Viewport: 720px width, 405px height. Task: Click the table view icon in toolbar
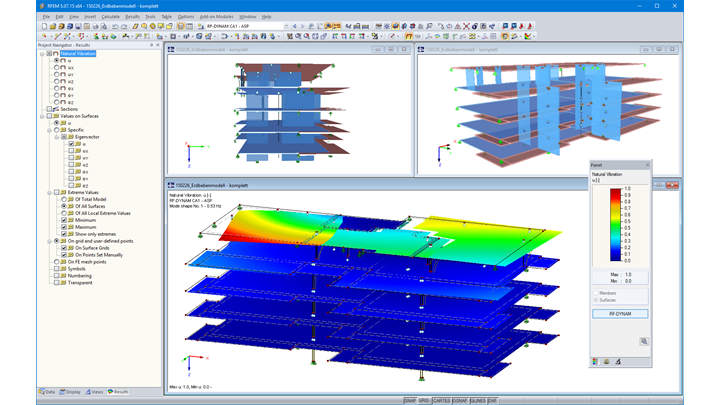(189, 26)
